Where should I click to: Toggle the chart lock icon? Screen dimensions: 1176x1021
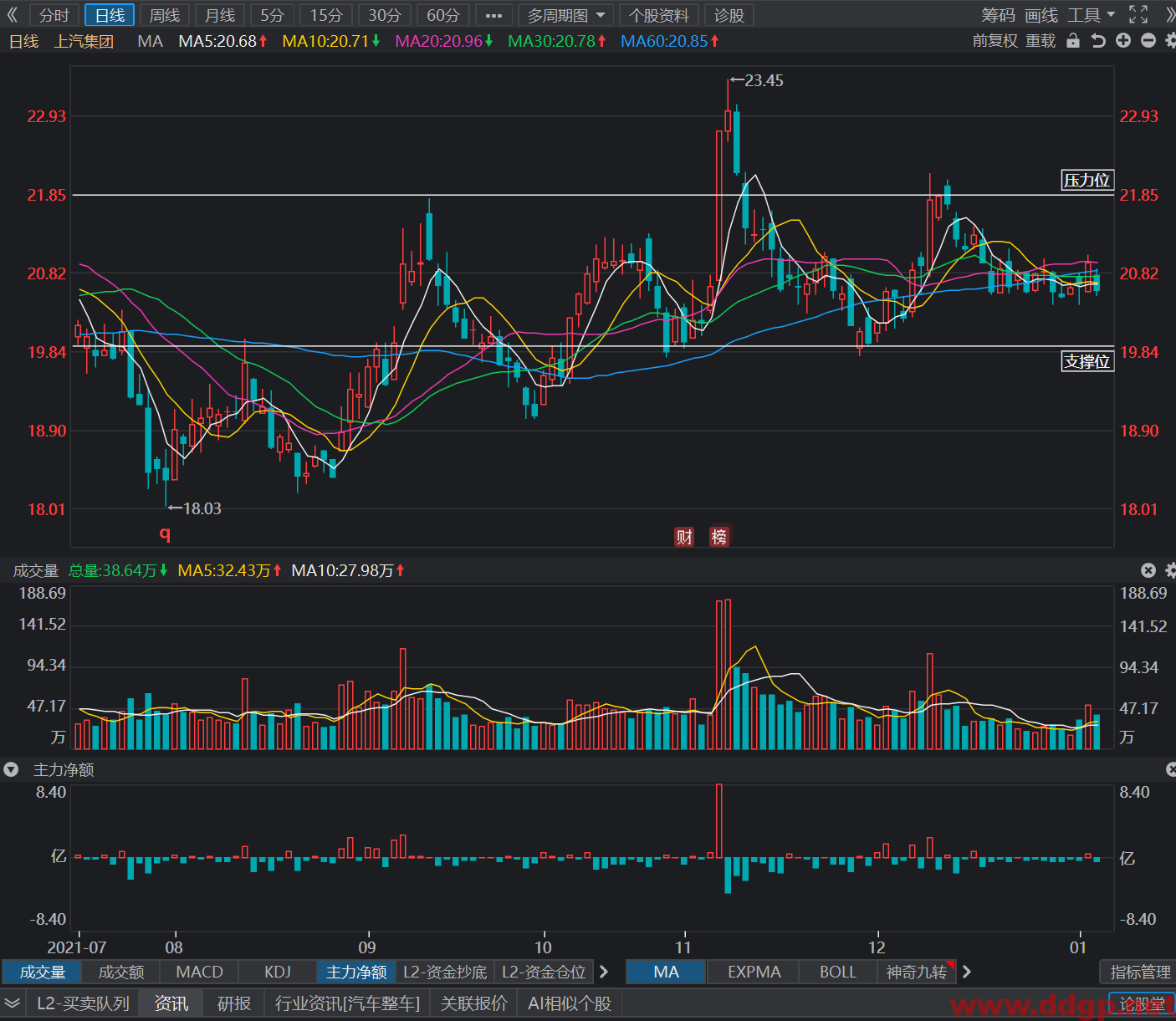click(x=1073, y=41)
